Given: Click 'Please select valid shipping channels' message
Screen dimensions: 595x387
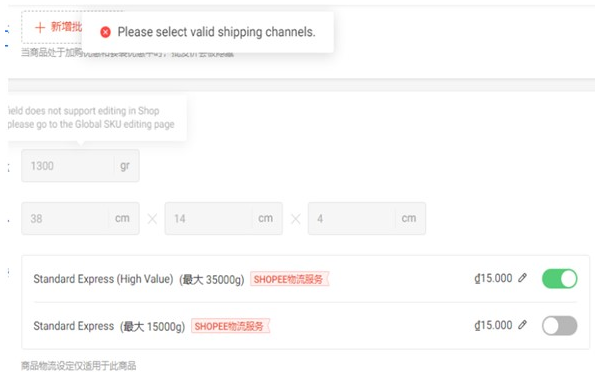Looking at the screenshot, I should pyautogui.click(x=216, y=32).
